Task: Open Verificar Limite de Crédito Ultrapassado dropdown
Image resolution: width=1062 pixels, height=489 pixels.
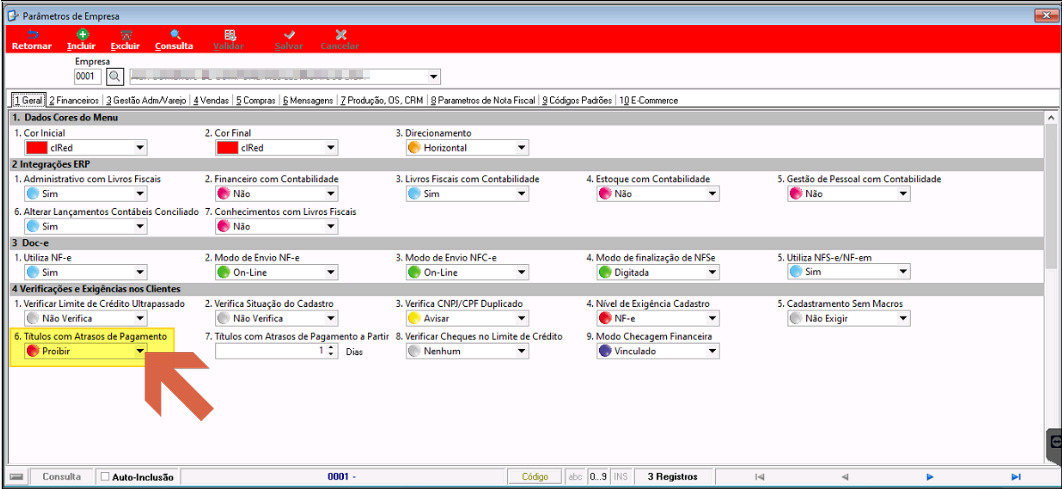Action: (x=140, y=318)
